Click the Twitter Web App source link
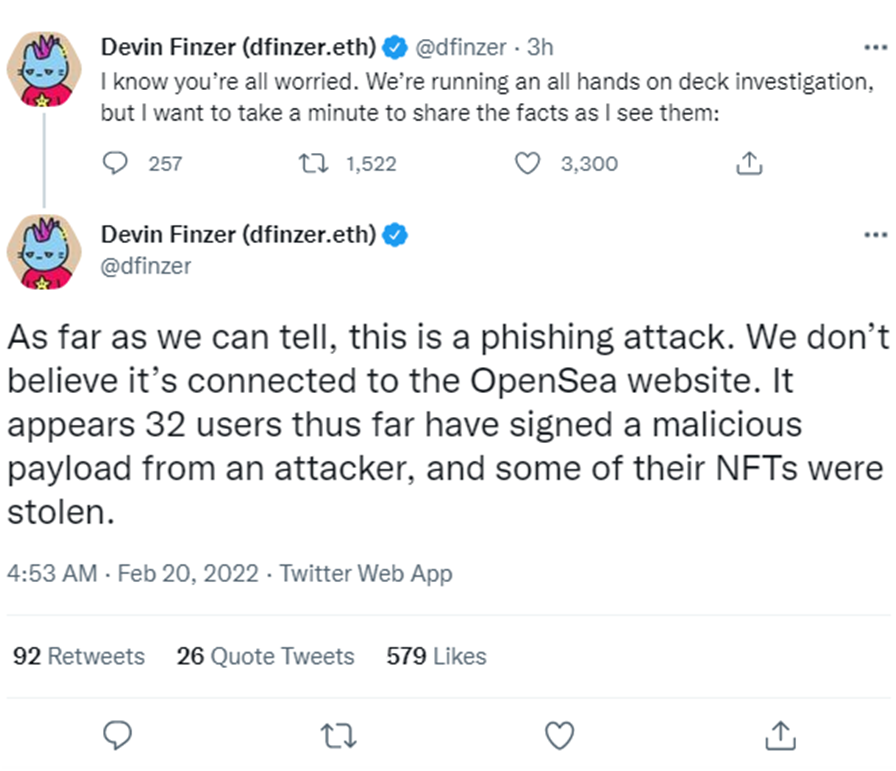 tap(366, 573)
